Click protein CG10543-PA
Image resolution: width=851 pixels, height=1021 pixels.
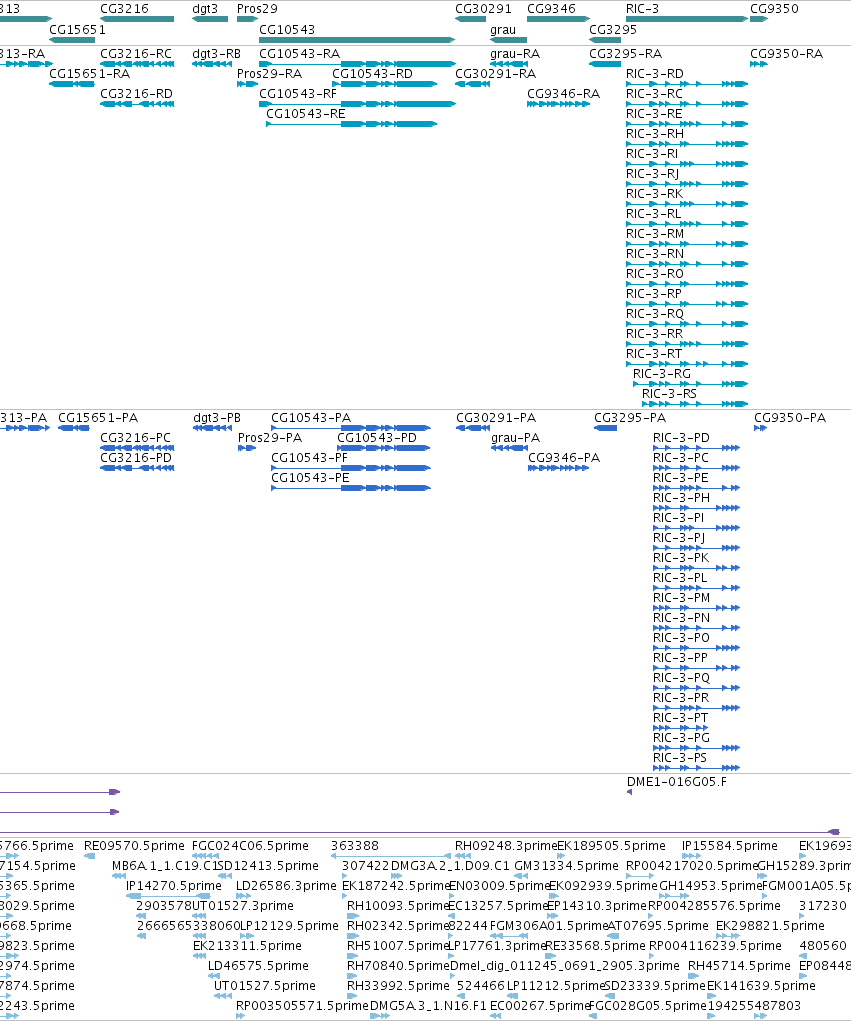[311, 417]
